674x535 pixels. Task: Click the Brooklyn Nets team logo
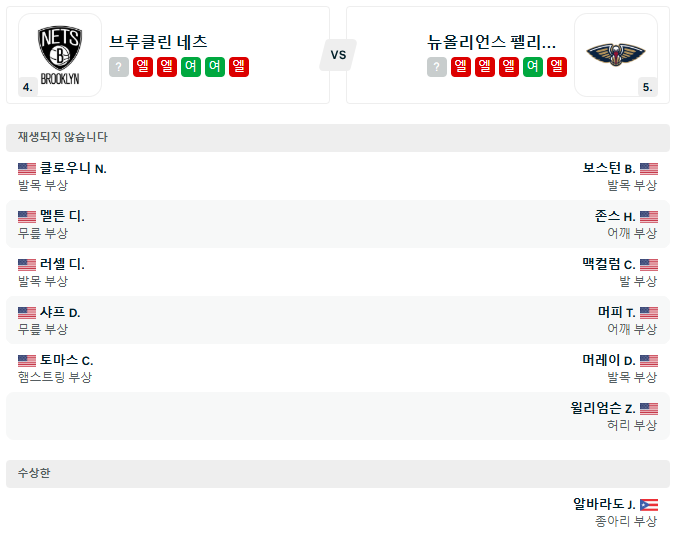coord(60,55)
